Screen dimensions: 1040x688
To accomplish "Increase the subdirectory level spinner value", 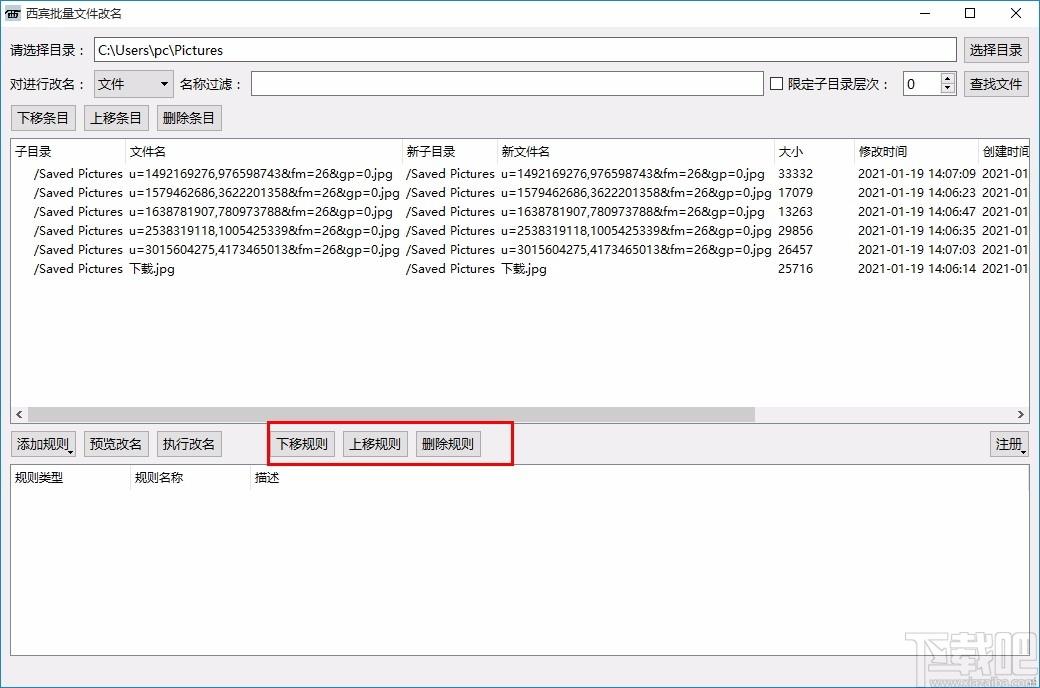I will coord(947,79).
